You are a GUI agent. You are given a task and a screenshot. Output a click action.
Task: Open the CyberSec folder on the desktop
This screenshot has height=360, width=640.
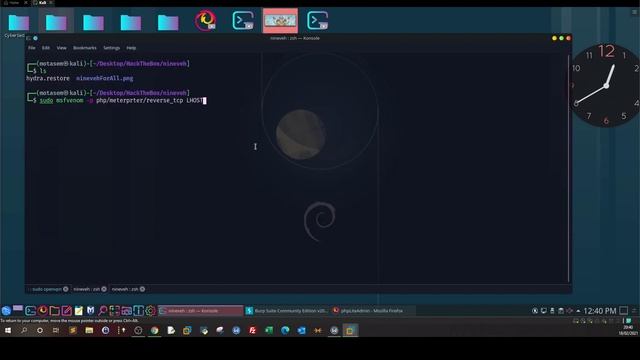[x=19, y=22]
